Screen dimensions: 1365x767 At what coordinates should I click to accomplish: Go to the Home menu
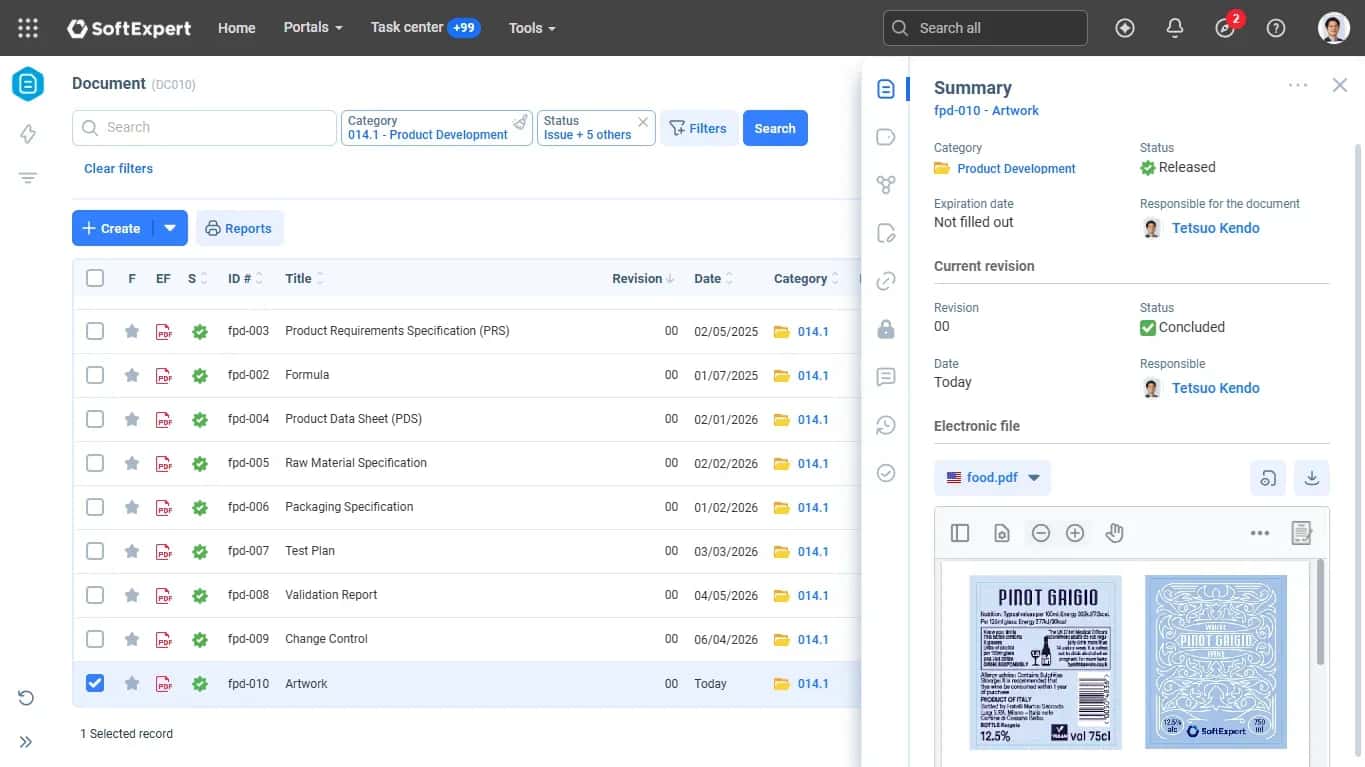237,28
